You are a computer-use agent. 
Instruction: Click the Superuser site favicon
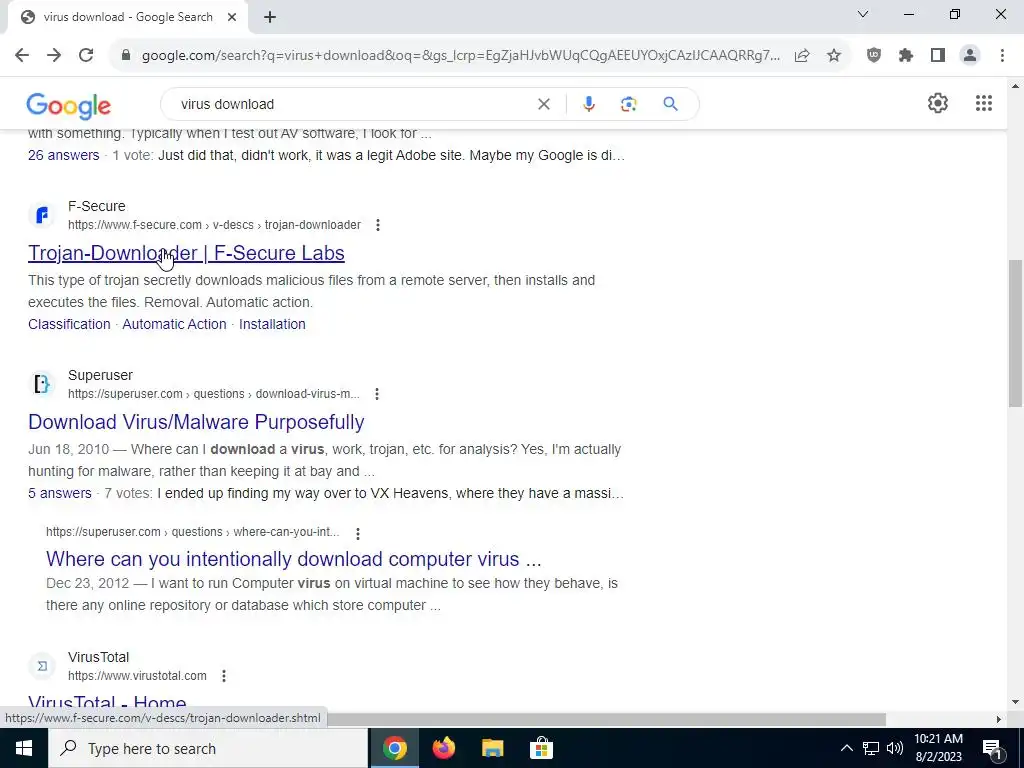pos(42,384)
